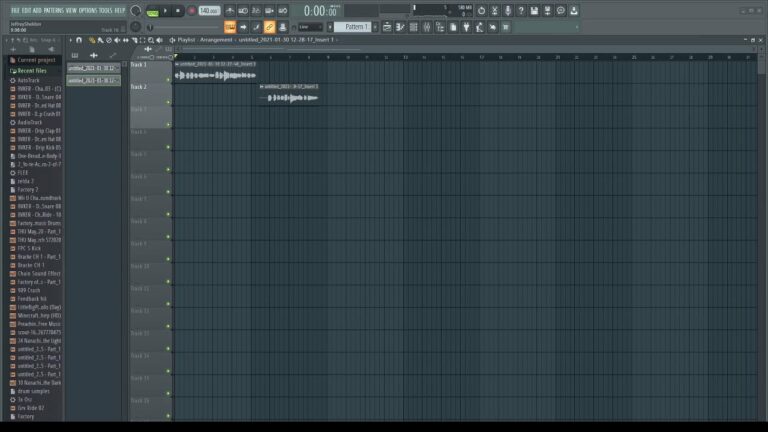Click the Stop button in transport

tap(178, 11)
